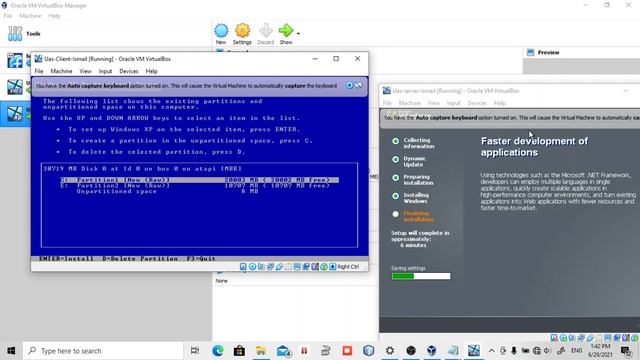Select the Fedora VM icon in machine list
640x360 pixels.
pyautogui.click(x=15, y=61)
